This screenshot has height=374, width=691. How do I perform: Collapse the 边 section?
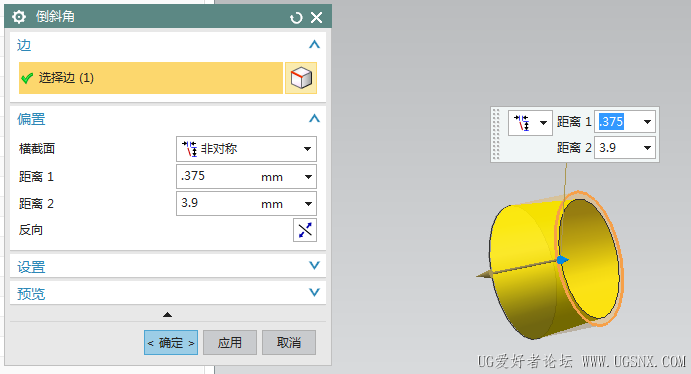[314, 44]
